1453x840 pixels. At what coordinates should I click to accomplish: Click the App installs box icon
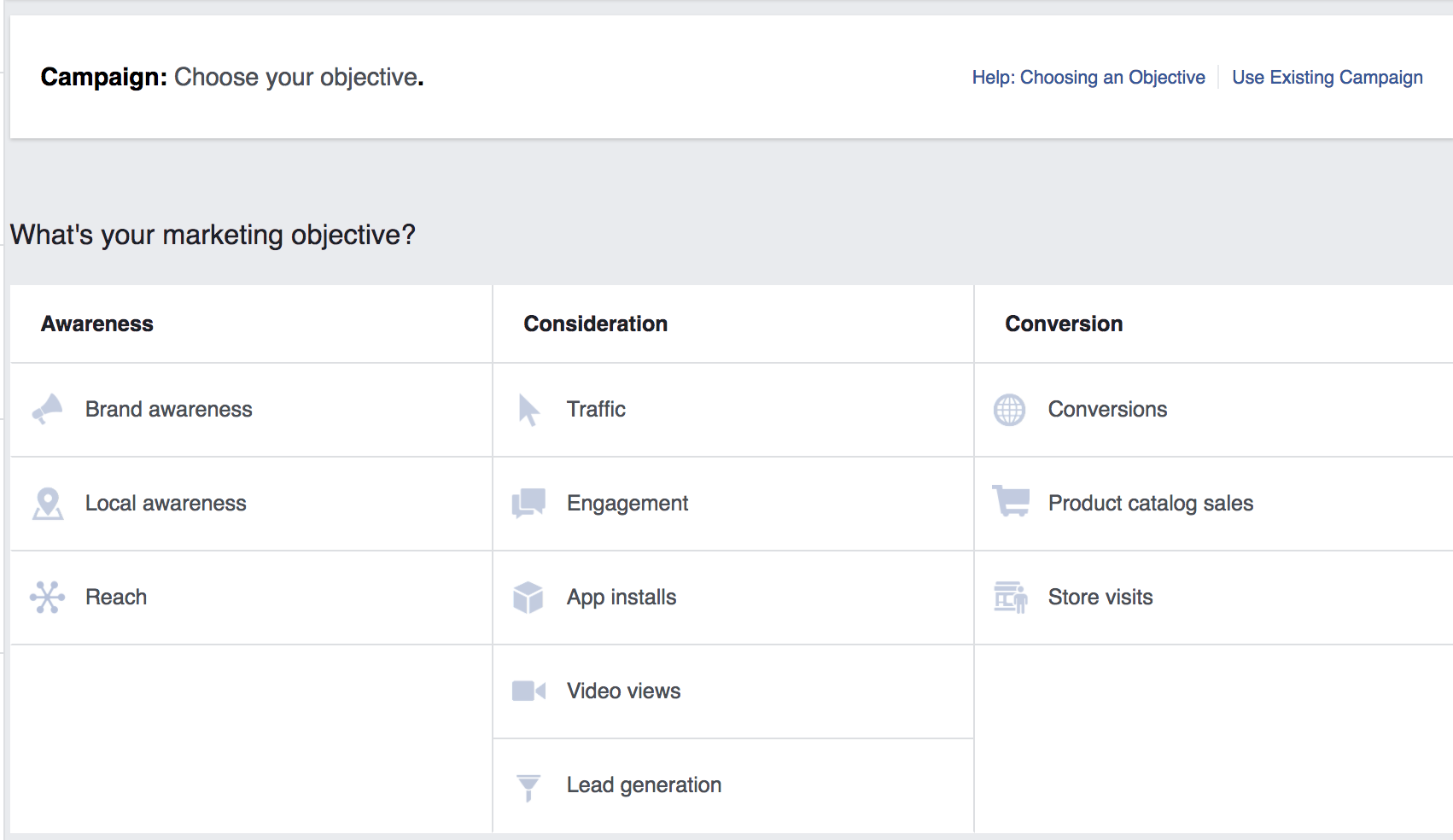[x=529, y=597]
